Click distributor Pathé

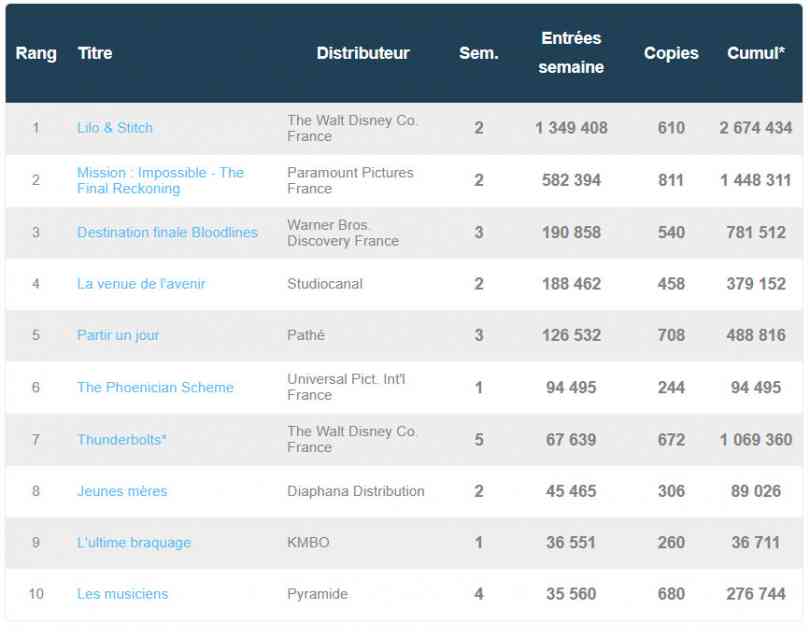coord(306,335)
